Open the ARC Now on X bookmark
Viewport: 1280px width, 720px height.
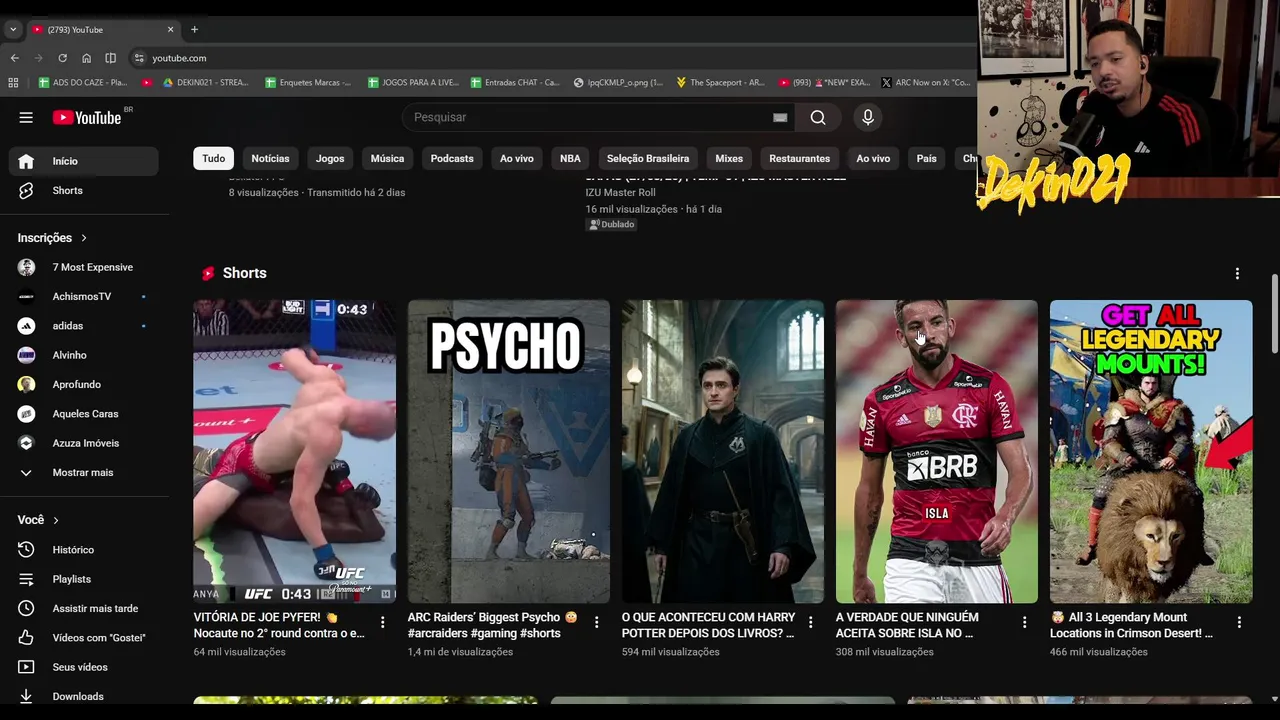pos(925,82)
